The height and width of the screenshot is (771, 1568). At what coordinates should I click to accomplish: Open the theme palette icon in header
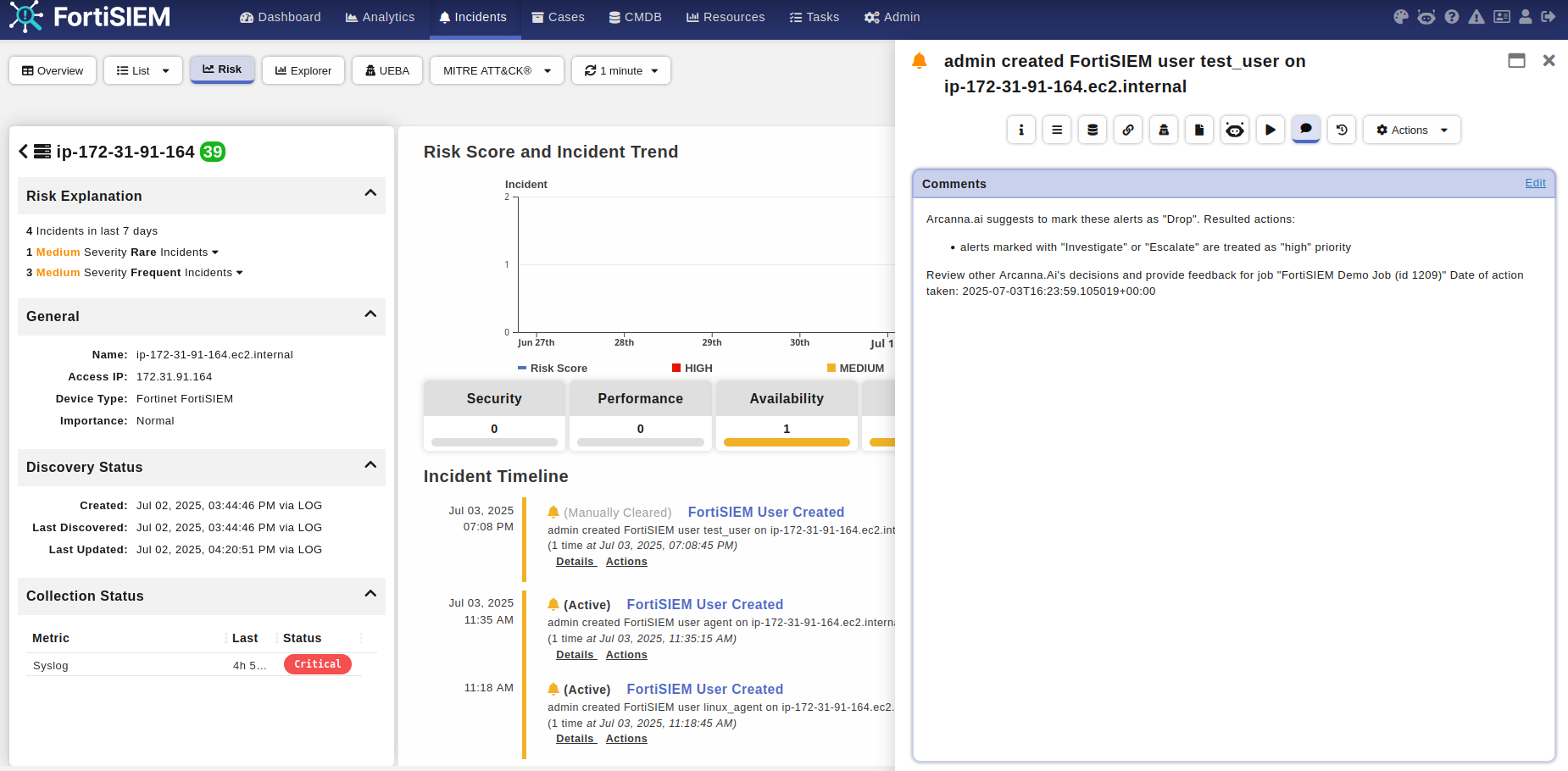pyautogui.click(x=1401, y=17)
